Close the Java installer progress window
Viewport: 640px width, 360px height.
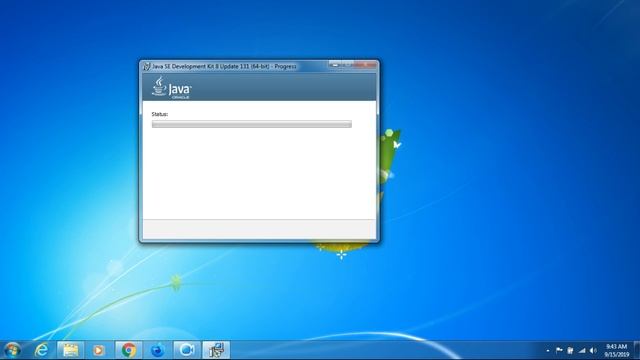(366, 64)
